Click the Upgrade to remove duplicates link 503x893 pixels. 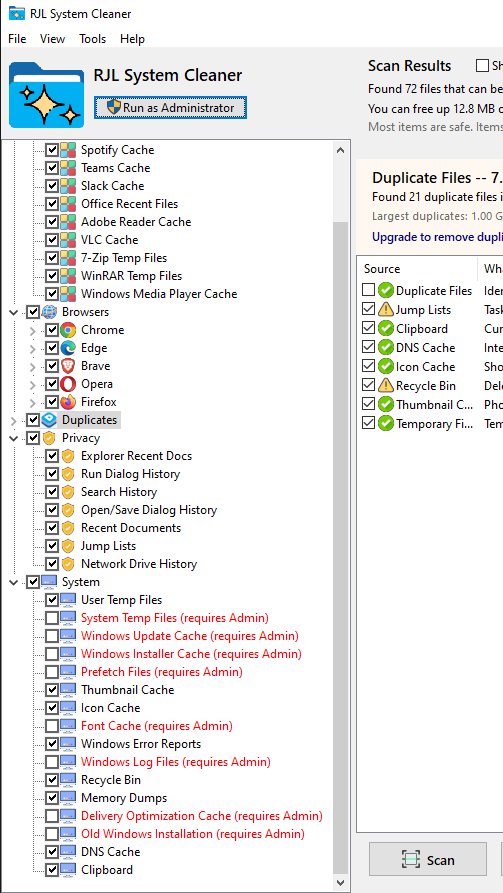pos(437,237)
